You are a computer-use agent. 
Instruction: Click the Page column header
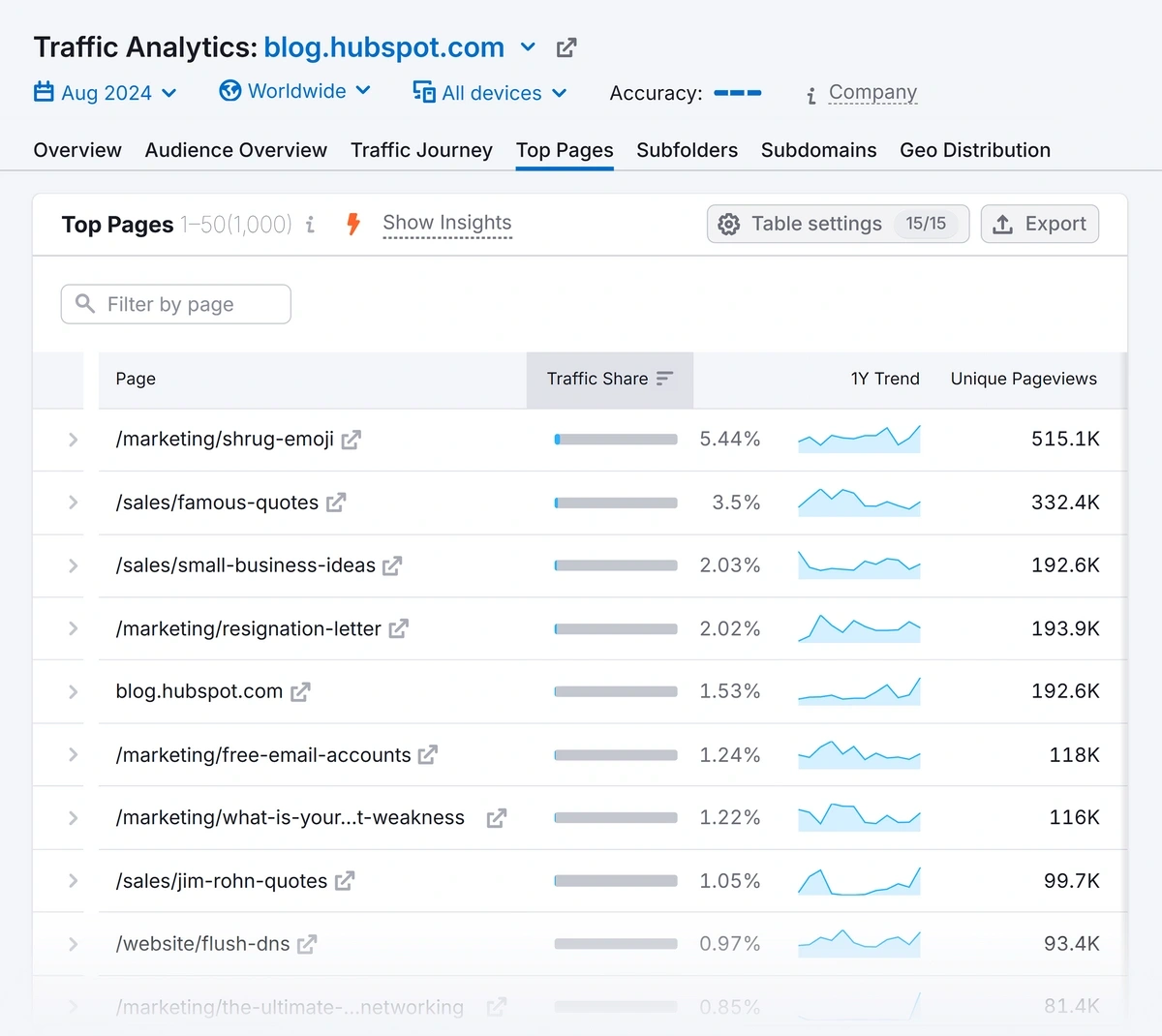tap(136, 379)
